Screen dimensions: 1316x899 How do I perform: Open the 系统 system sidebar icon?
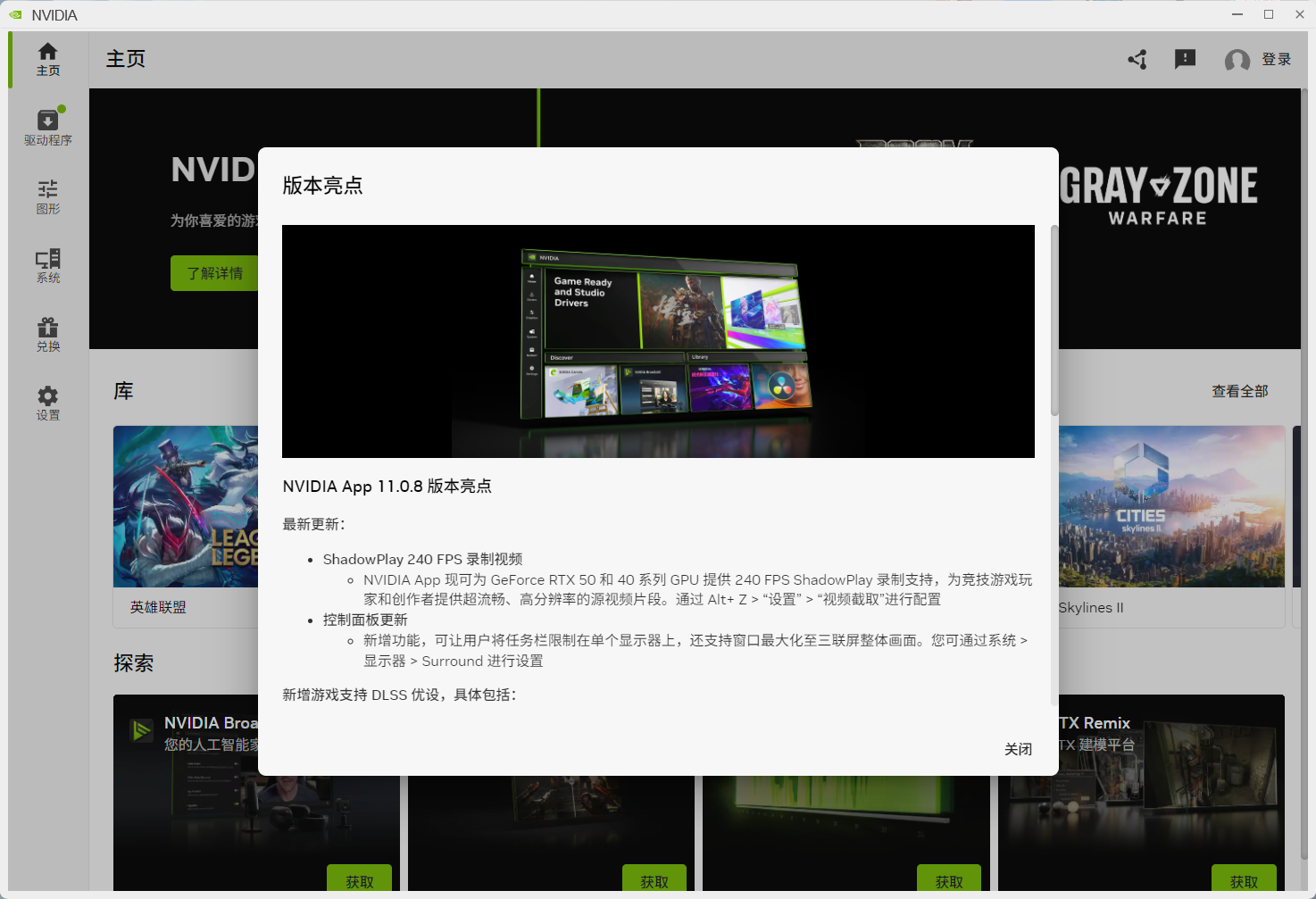pyautogui.click(x=48, y=266)
